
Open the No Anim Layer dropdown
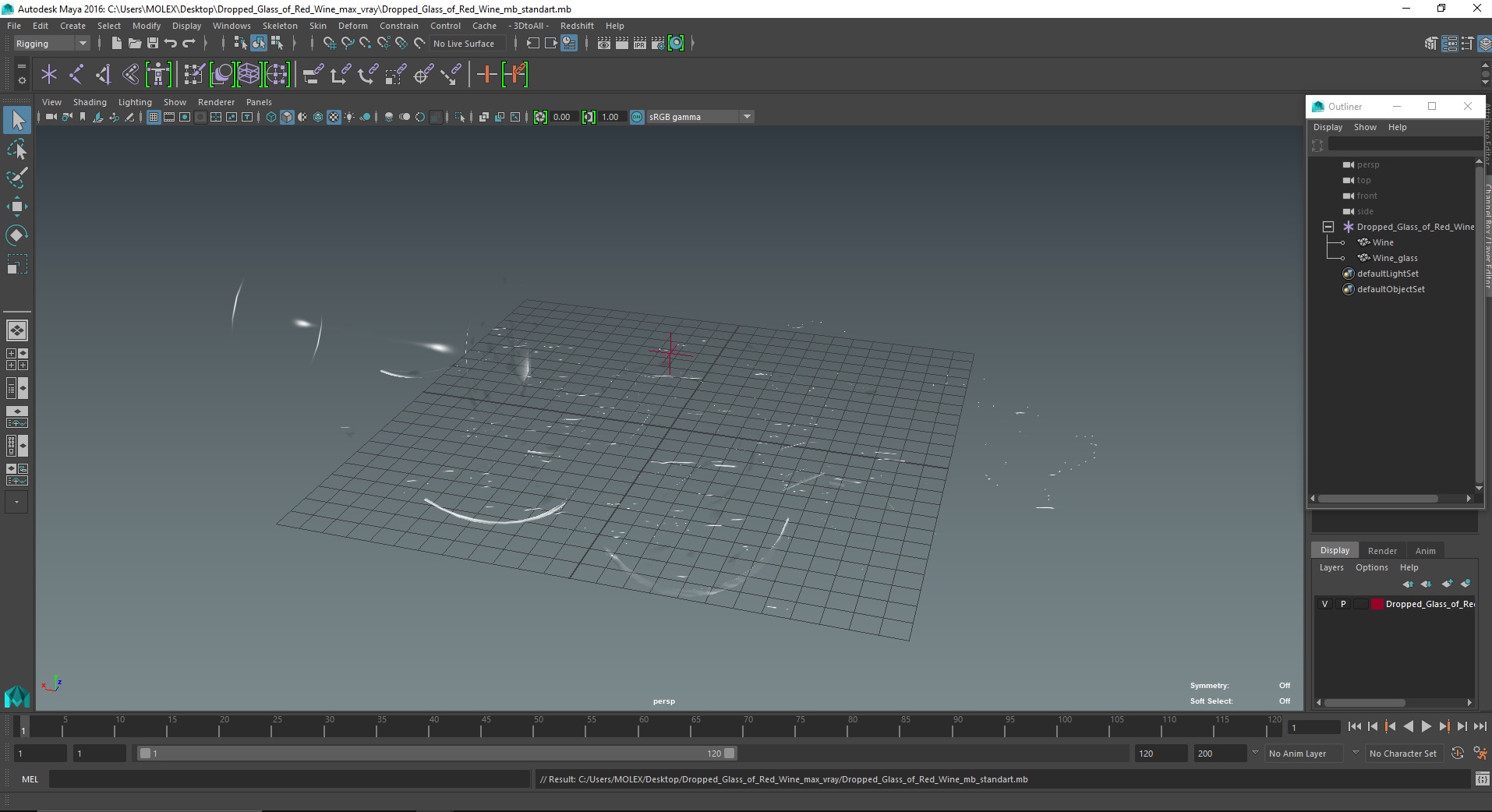coord(1303,754)
